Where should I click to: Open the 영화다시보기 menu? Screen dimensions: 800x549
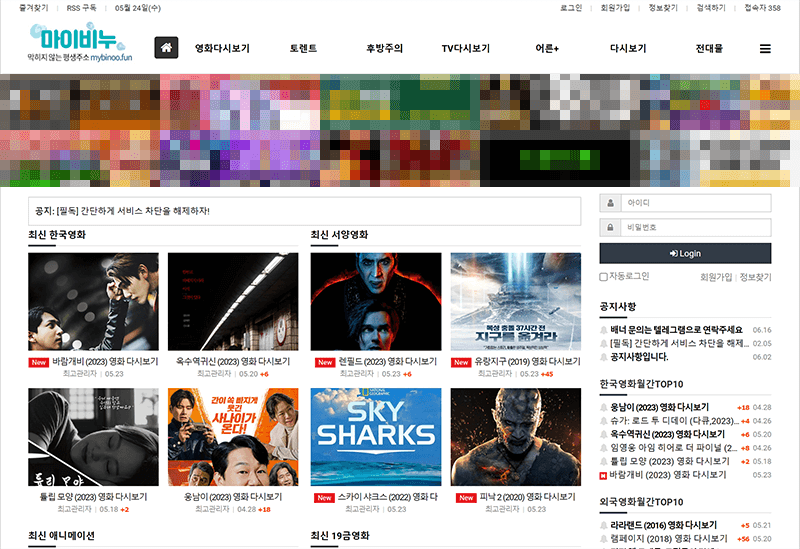222,48
